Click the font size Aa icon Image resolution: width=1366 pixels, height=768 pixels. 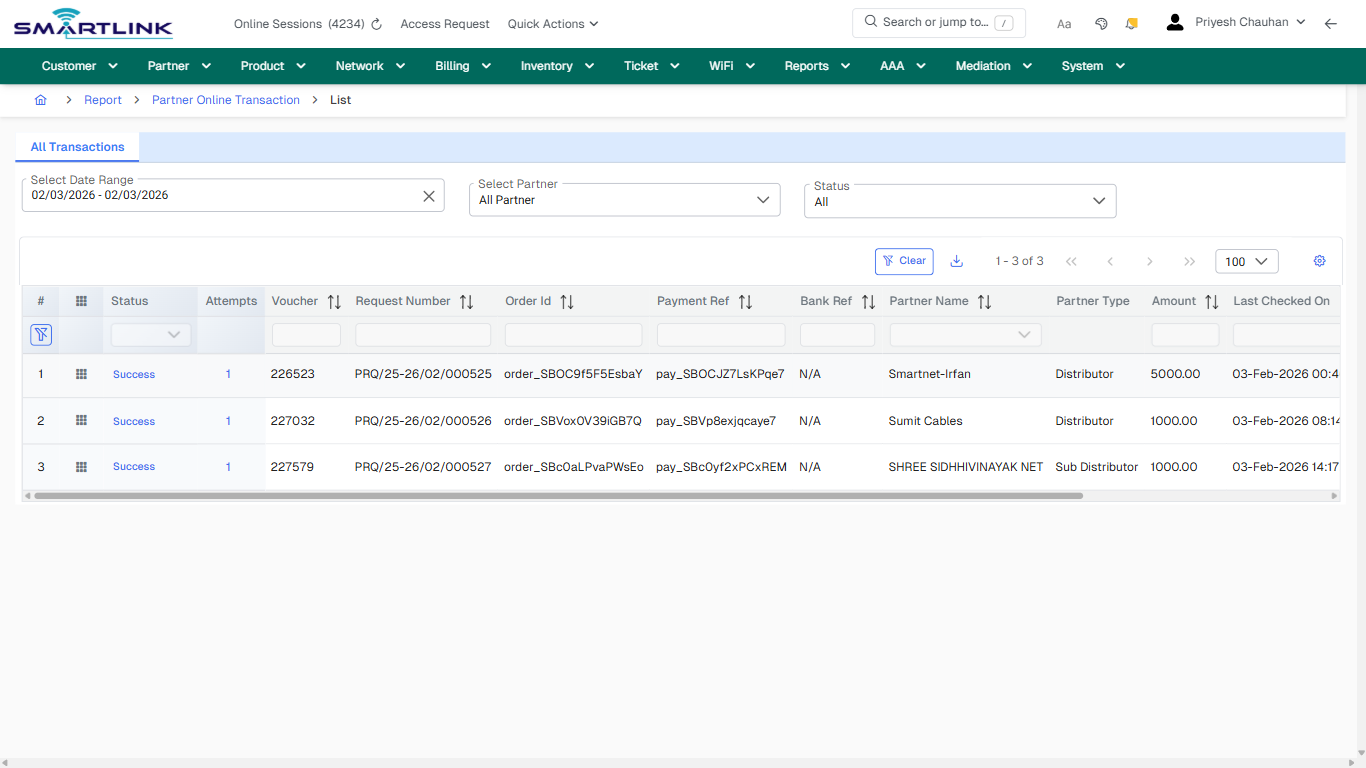coord(1064,23)
